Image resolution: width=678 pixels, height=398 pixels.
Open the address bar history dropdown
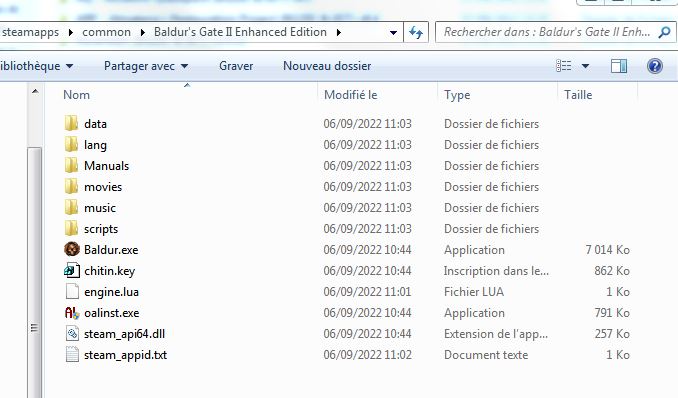pyautogui.click(x=393, y=32)
